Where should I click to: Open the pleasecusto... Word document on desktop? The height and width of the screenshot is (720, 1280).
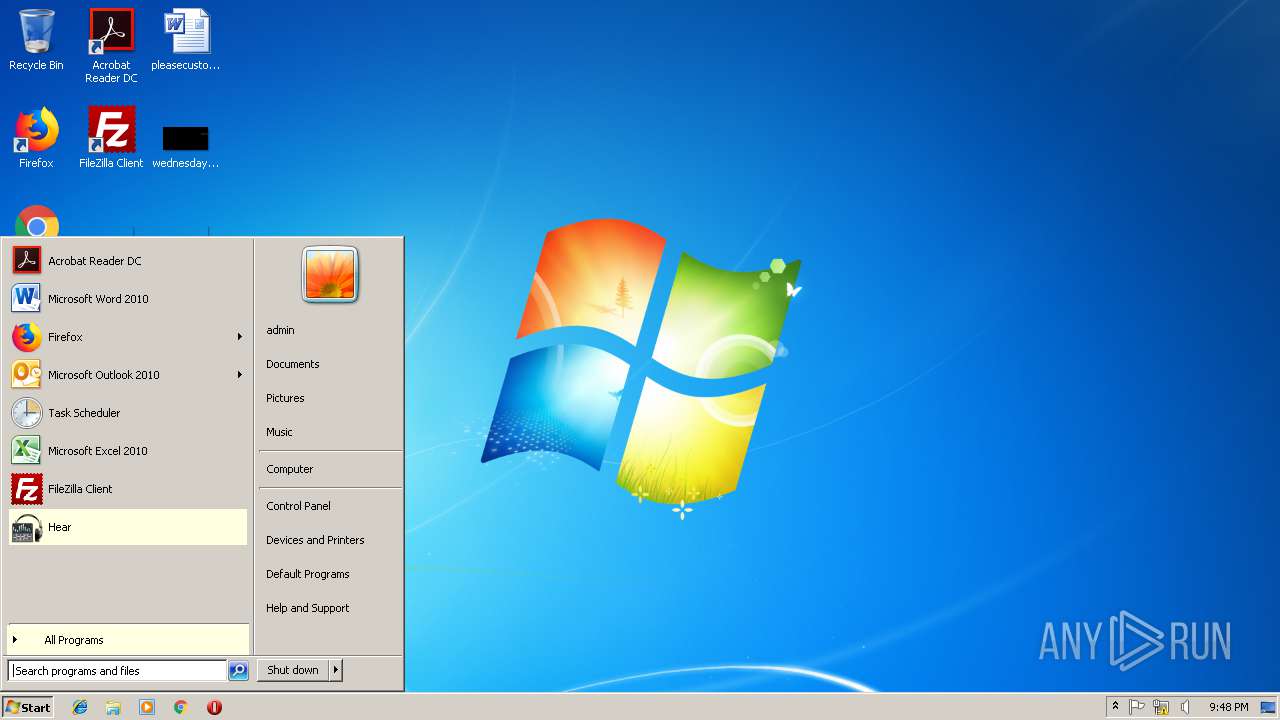(186, 40)
